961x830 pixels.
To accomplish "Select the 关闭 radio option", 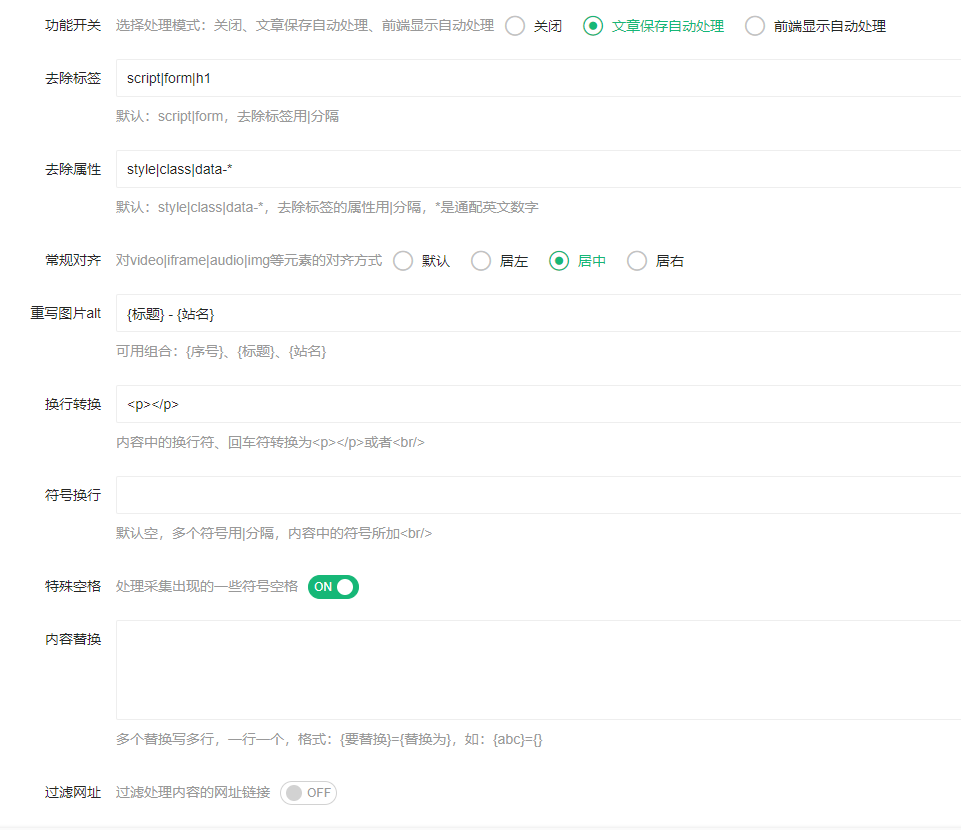I will 515,26.
